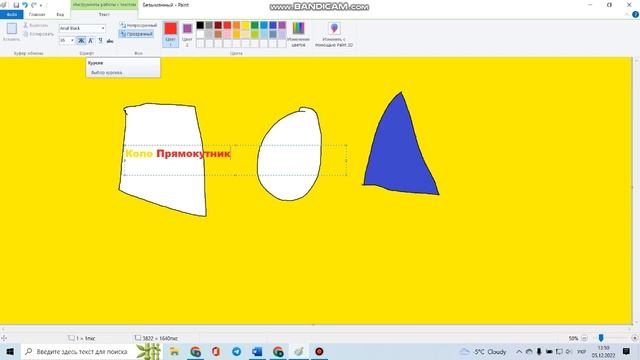The height and width of the screenshot is (360, 640).
Task: Pick the purple swatch in palette top row
Action: click(282, 25)
